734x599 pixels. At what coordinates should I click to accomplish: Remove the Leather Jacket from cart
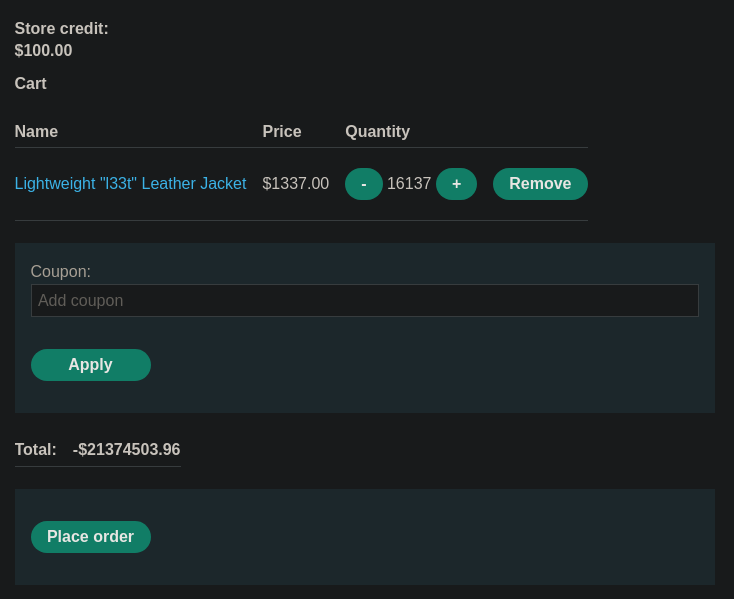pos(540,184)
